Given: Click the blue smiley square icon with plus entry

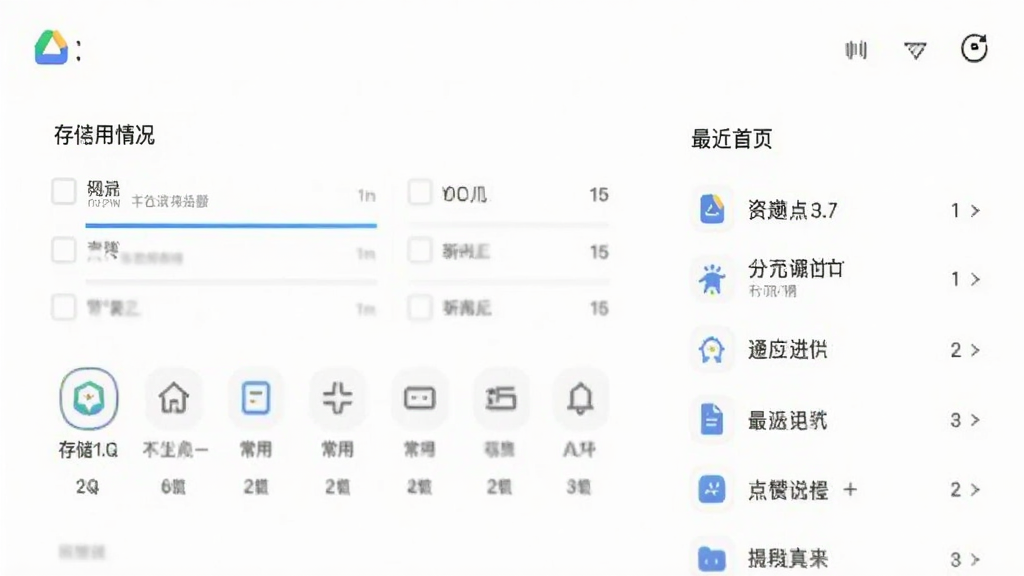Looking at the screenshot, I should pyautogui.click(x=712, y=489).
